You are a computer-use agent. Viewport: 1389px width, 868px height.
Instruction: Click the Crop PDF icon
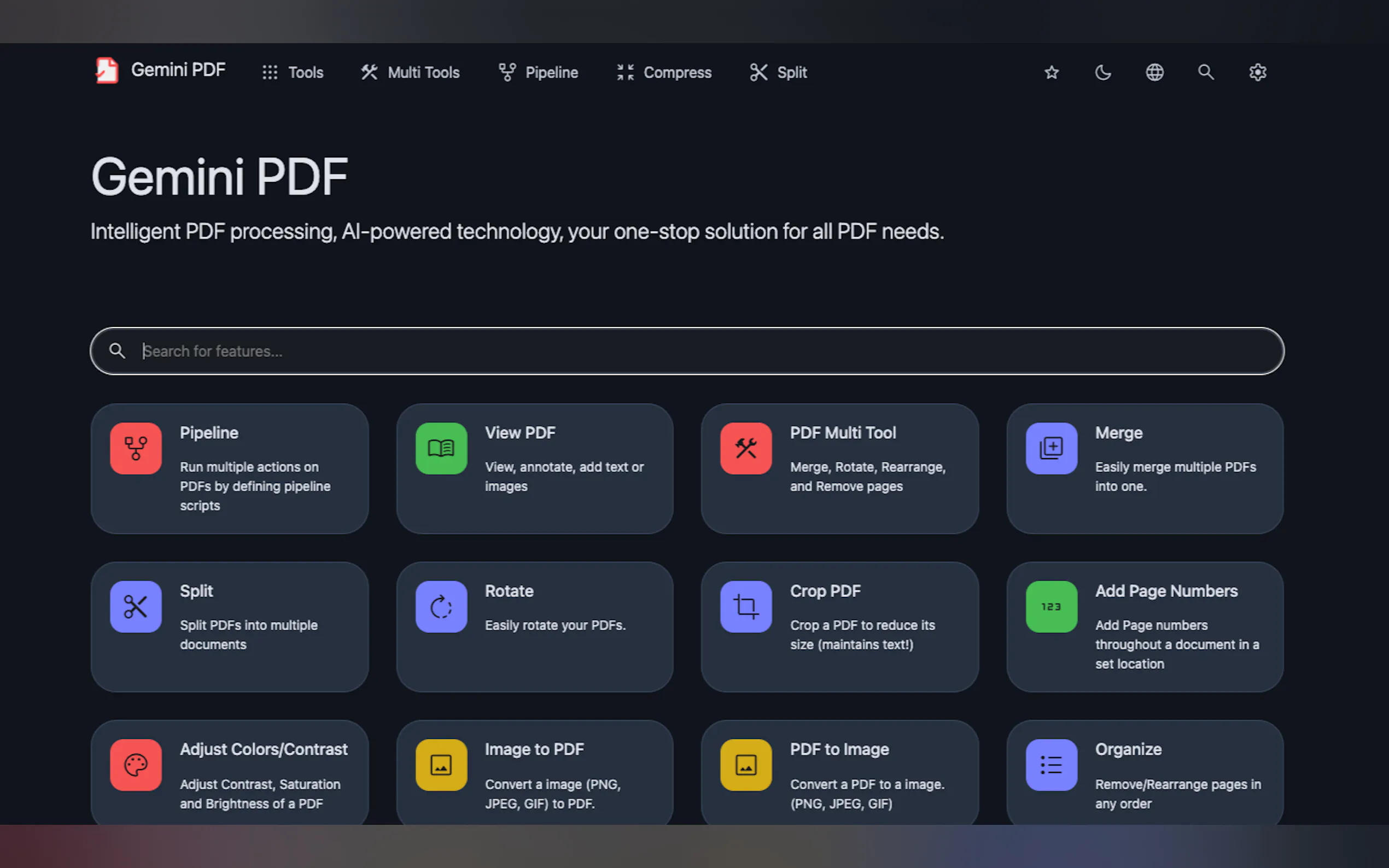[x=746, y=607]
